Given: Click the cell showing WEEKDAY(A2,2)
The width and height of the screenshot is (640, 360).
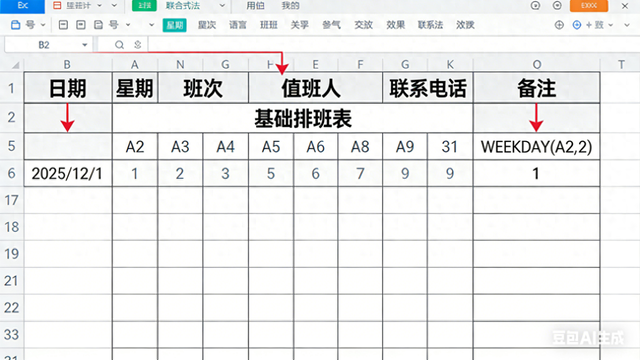Looking at the screenshot, I should 537,147.
